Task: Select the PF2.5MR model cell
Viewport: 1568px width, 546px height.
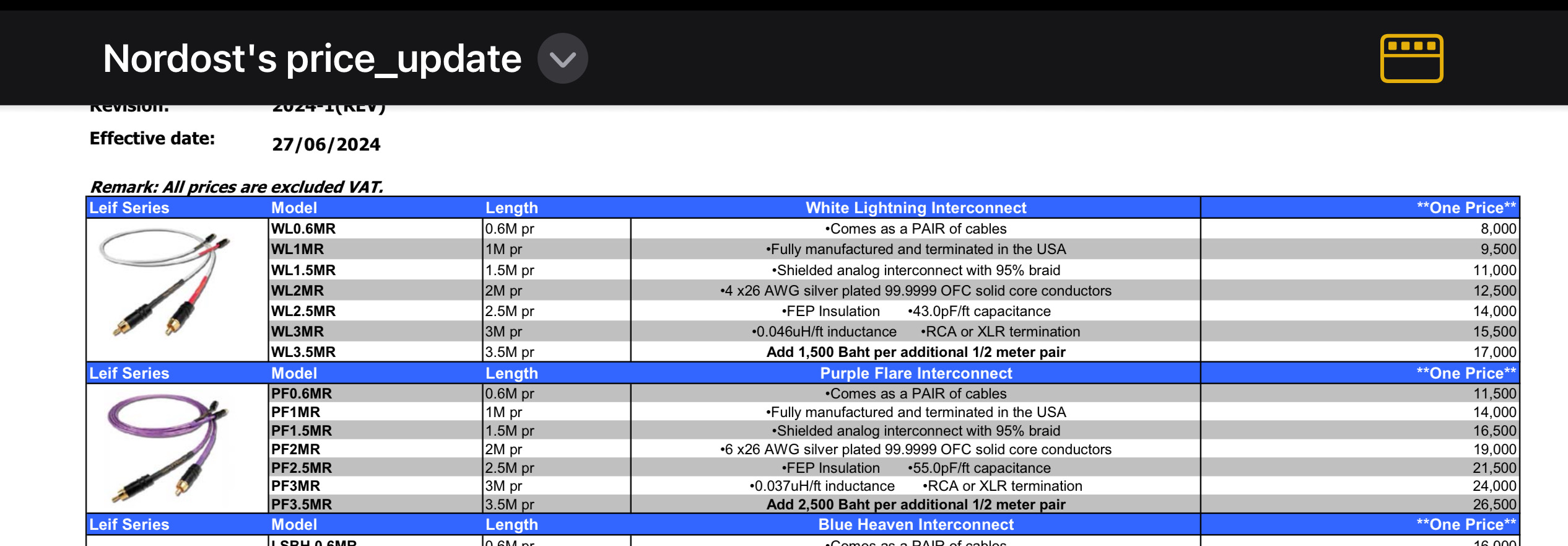Action: [302, 468]
